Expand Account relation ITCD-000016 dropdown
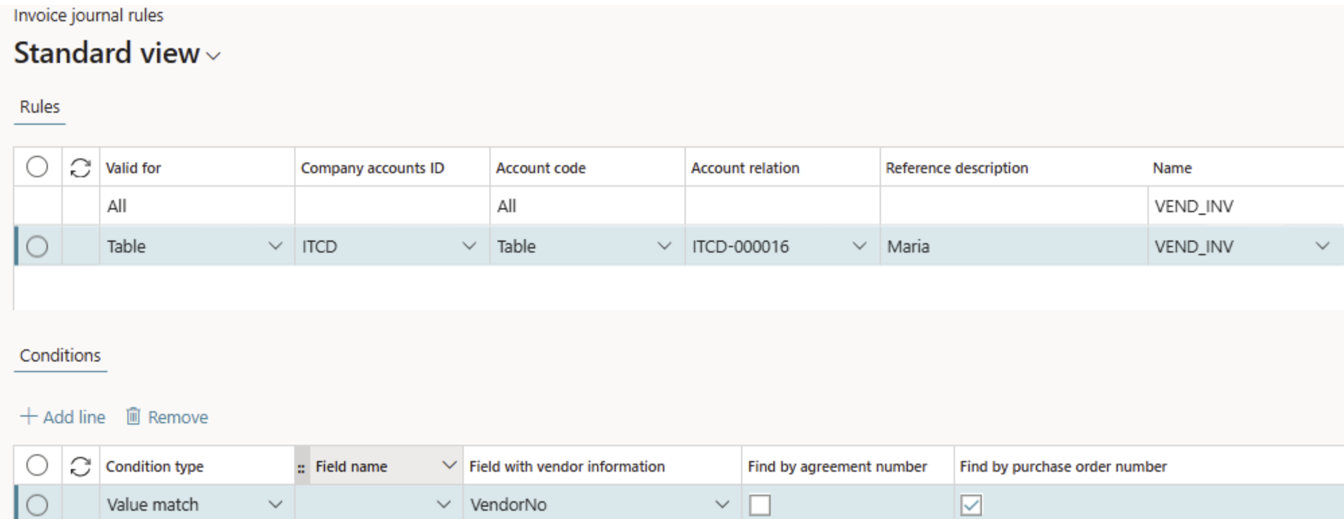The height and width of the screenshot is (531, 1344). point(859,246)
